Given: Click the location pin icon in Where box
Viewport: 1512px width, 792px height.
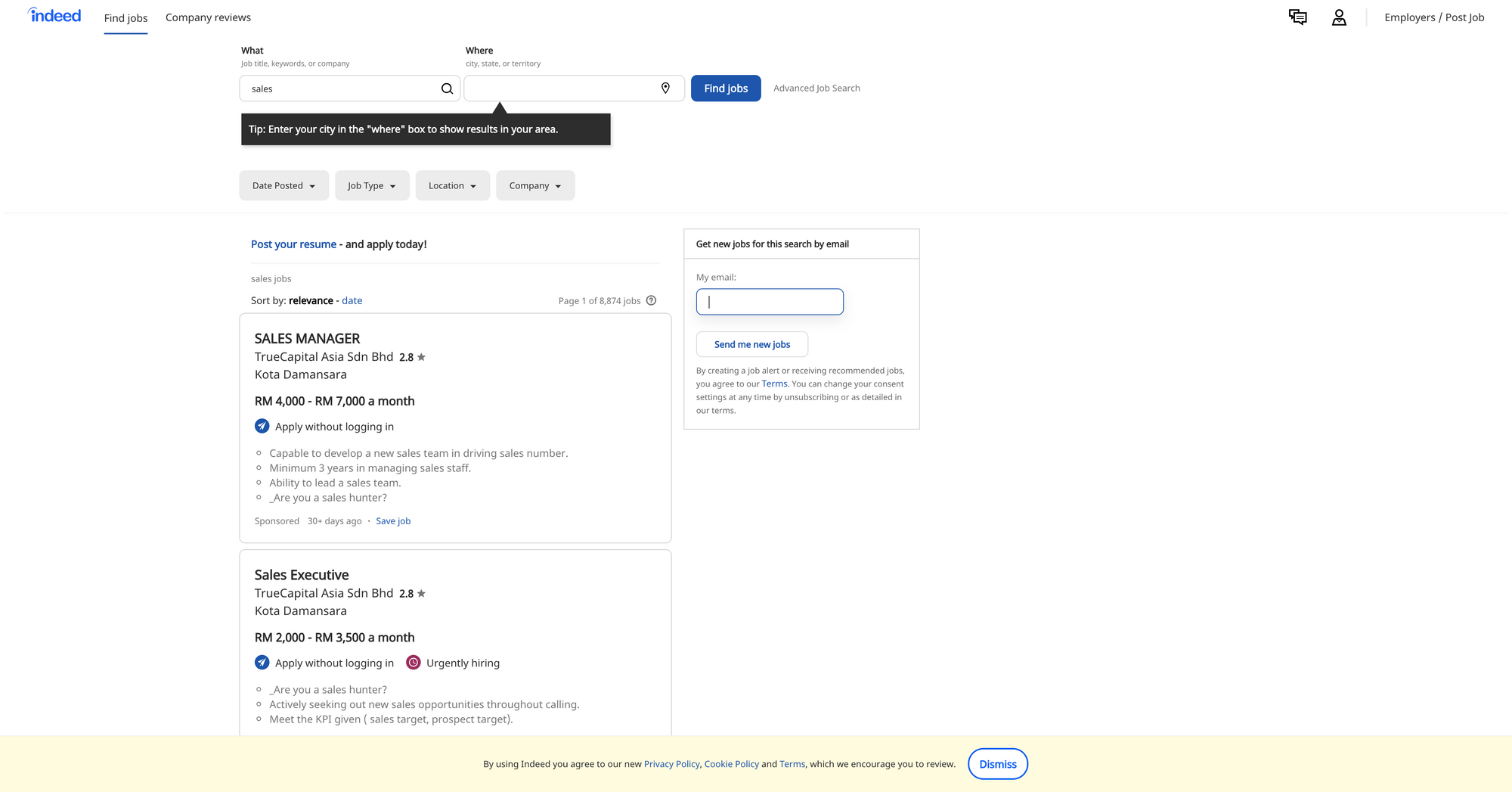Looking at the screenshot, I should (x=665, y=89).
